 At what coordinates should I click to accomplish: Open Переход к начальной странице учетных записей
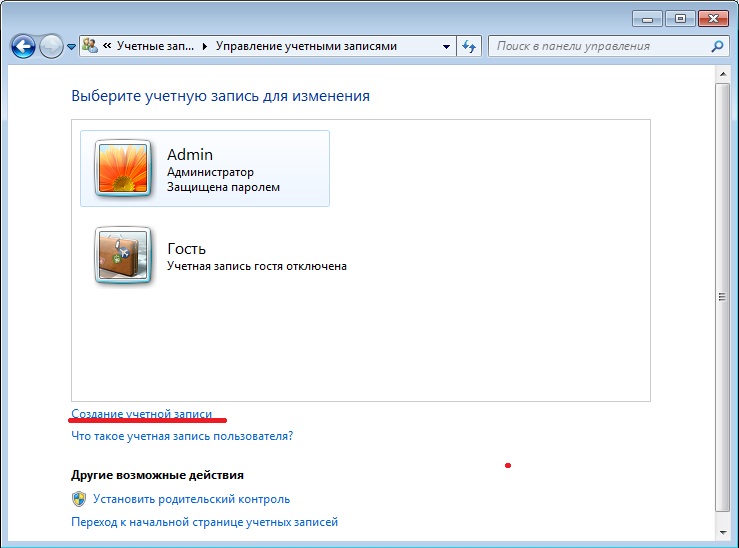(x=204, y=522)
